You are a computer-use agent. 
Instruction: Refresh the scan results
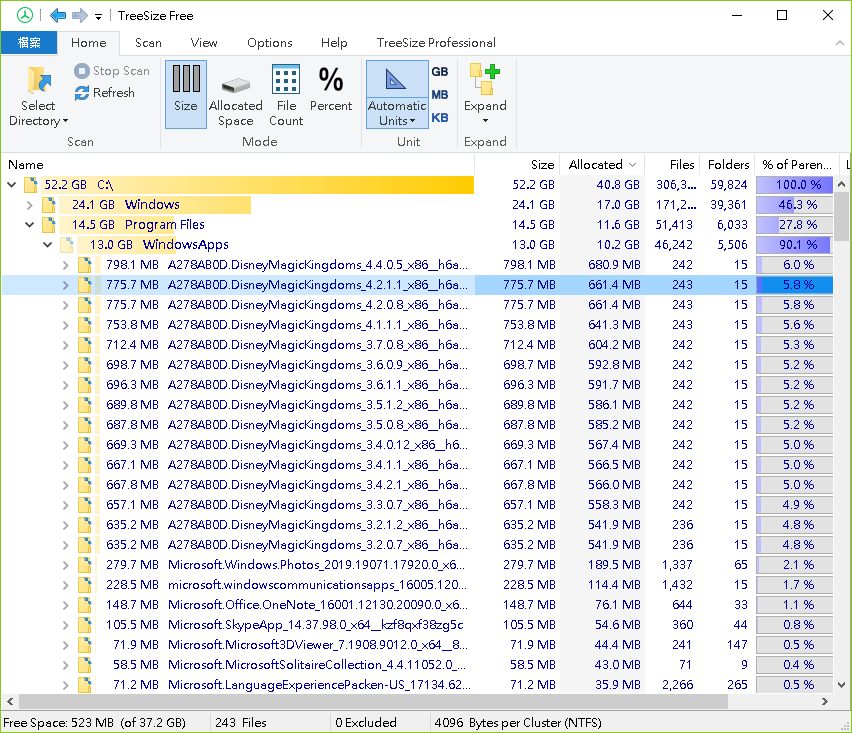coord(104,92)
